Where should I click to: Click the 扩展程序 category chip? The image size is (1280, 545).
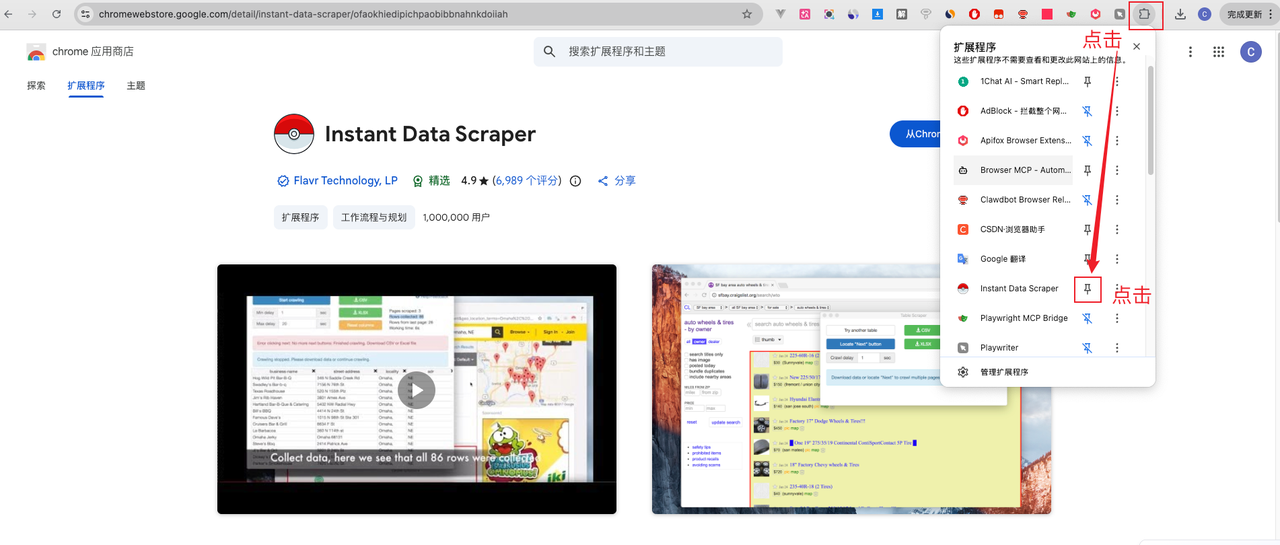[x=300, y=217]
